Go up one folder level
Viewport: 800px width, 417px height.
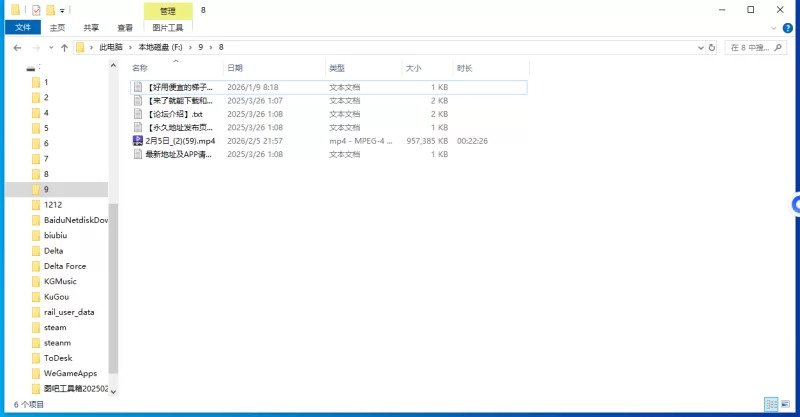pos(64,47)
